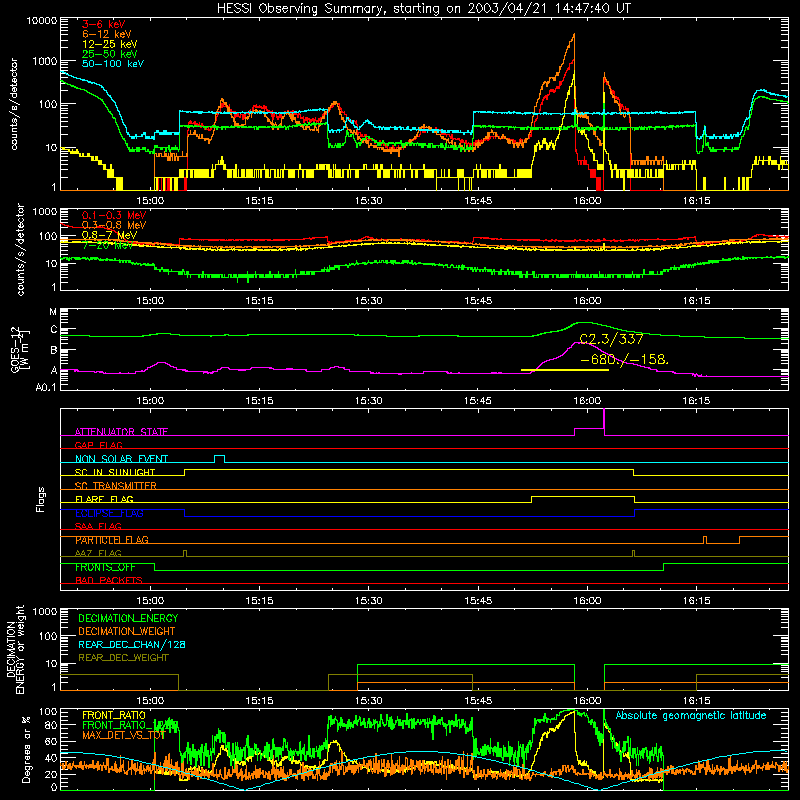Screen dimensions: 800x800
Task: Click the GAP_FLAG label
Action: tap(98, 445)
